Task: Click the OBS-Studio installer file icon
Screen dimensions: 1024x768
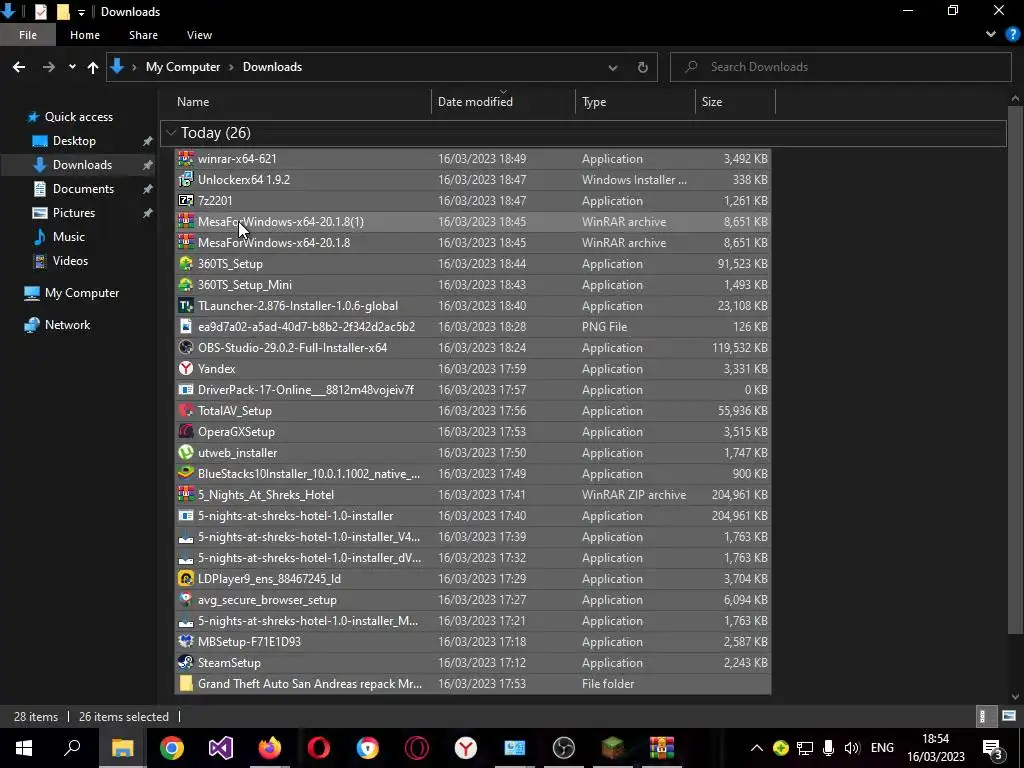Action: pos(186,347)
